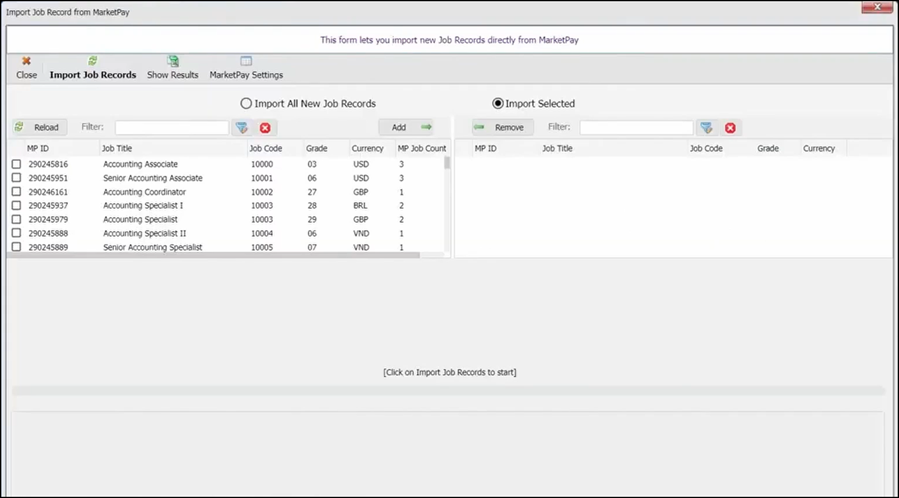Sort the left list by Currency column header
The height and width of the screenshot is (498, 899).
tap(367, 148)
